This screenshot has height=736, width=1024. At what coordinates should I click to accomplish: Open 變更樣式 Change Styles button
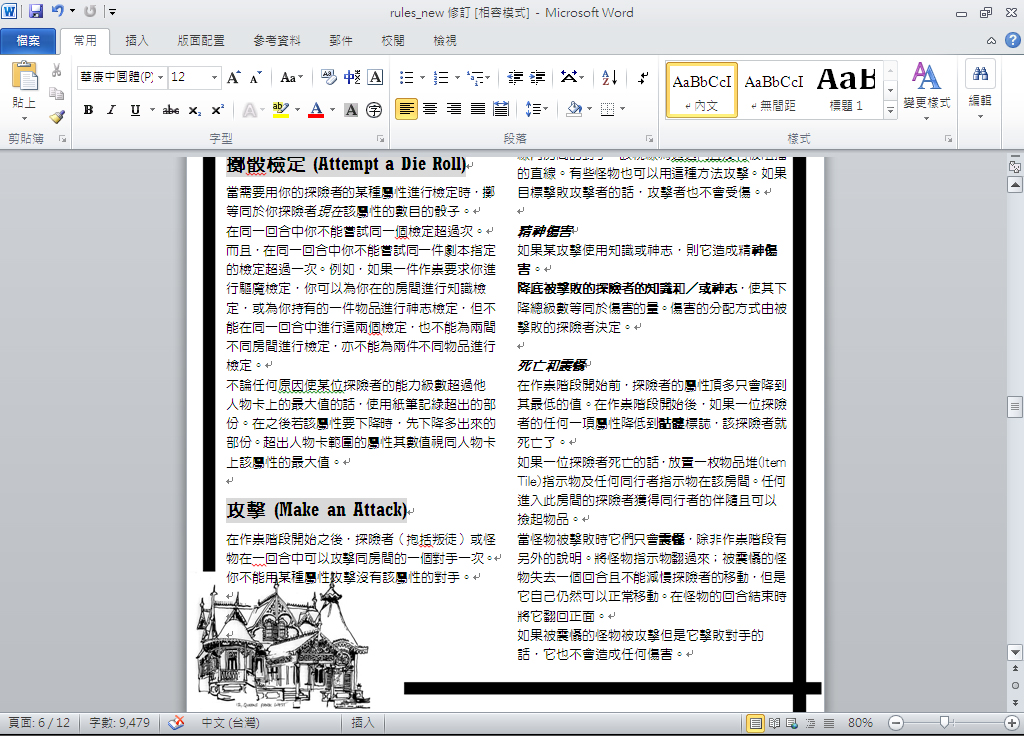926,91
